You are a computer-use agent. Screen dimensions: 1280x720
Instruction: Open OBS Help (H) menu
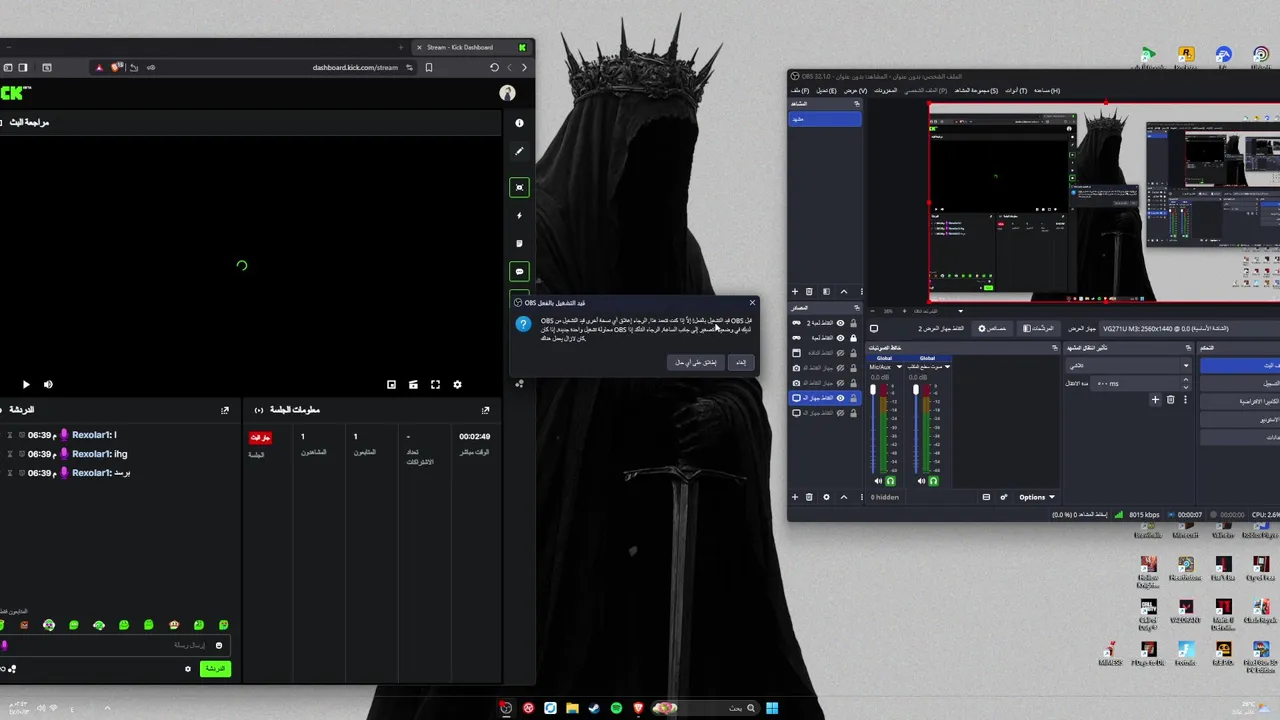(x=1047, y=90)
